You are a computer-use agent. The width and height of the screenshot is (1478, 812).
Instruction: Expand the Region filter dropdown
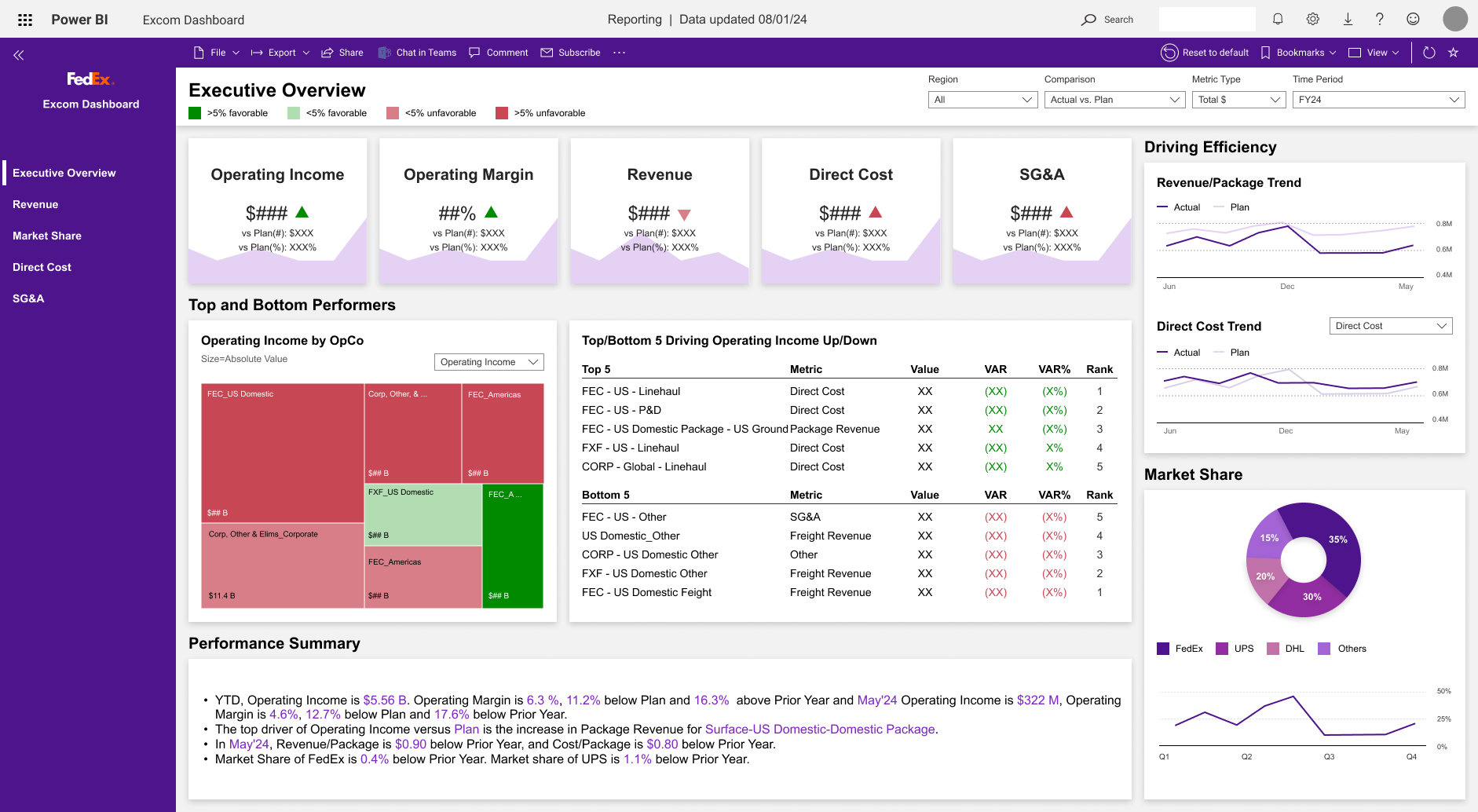click(983, 100)
